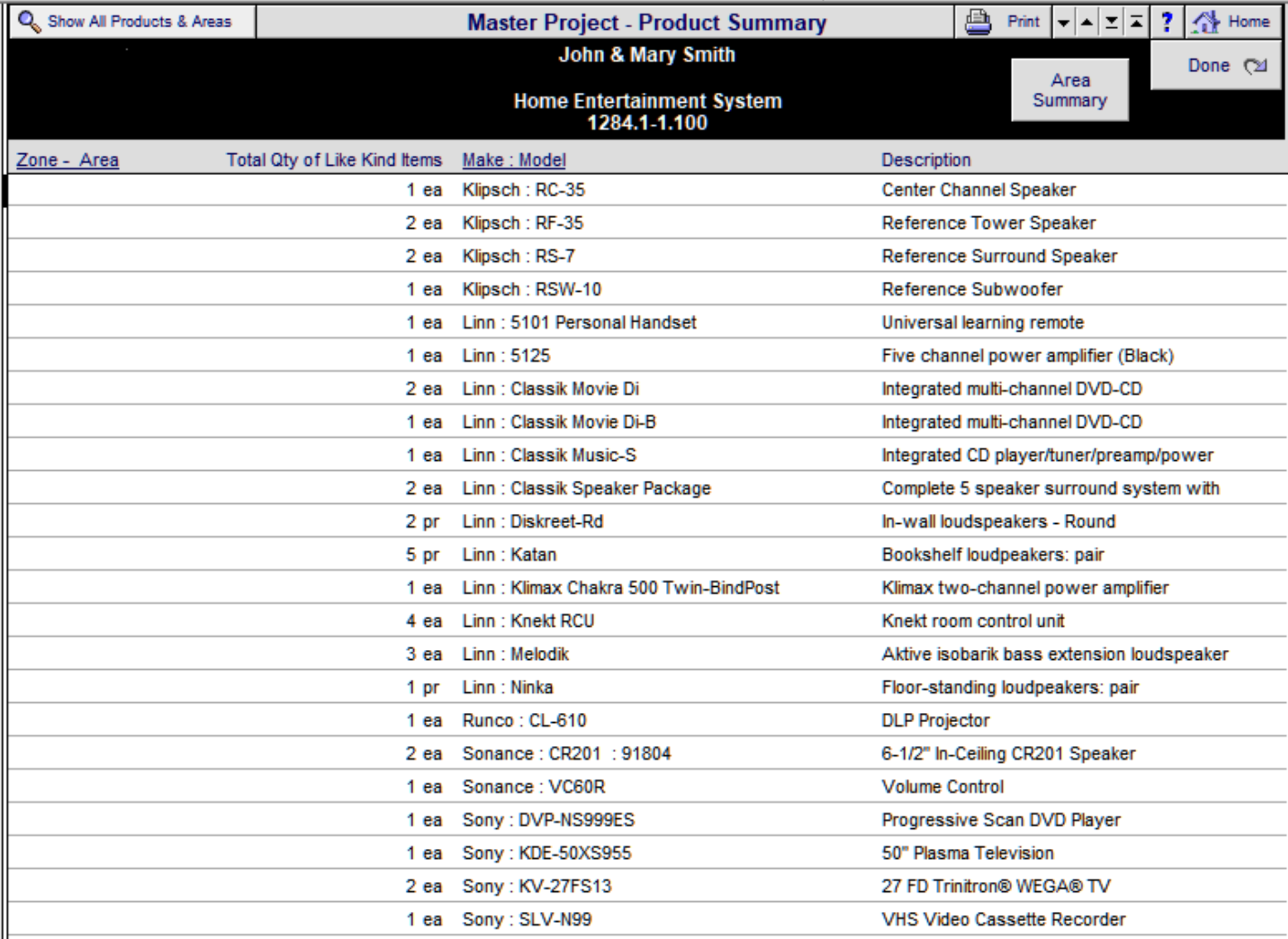Screen dimensions: 1288x939
Task: Click Runco : CL-610 entry
Action: [524, 720]
